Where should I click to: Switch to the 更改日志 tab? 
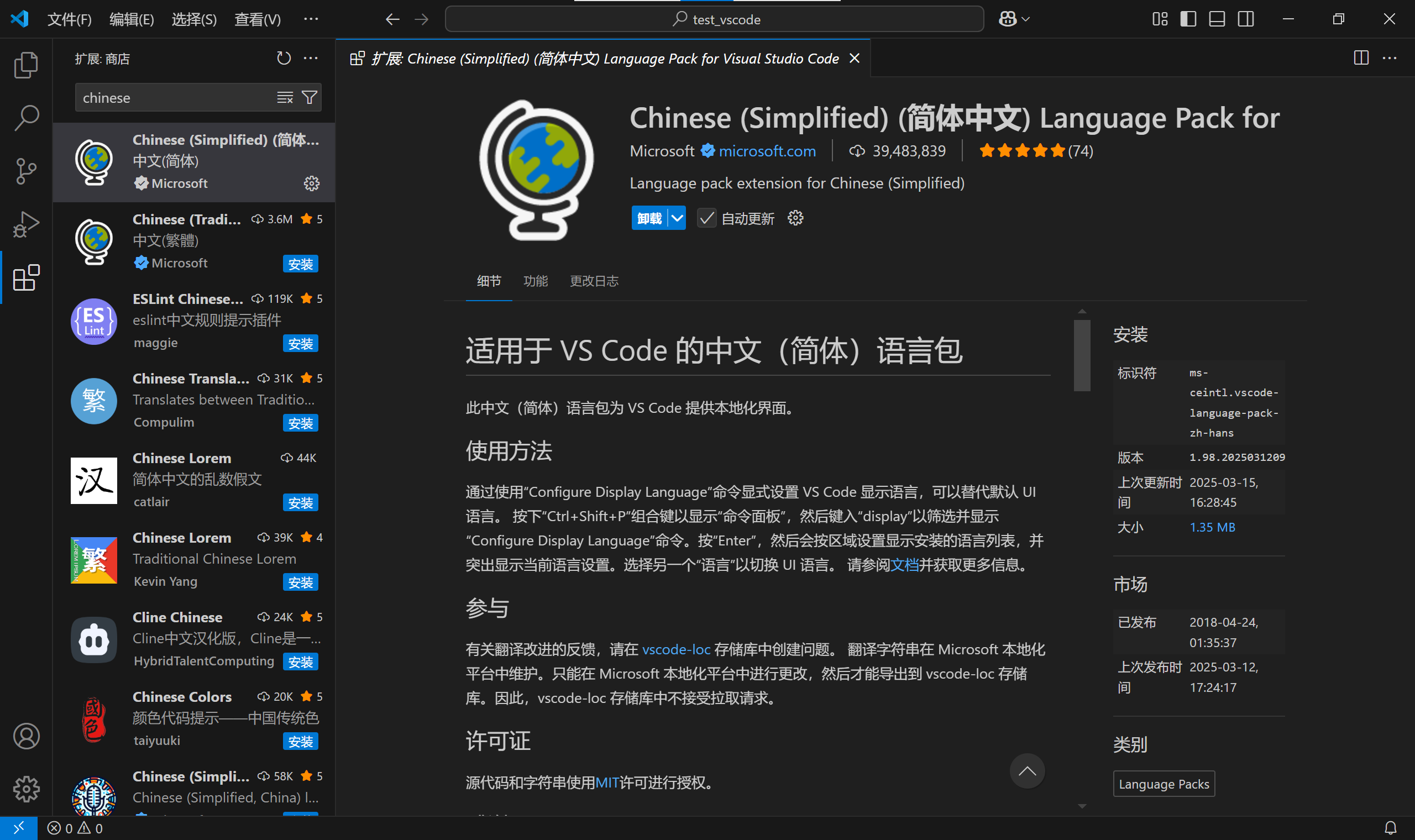[x=594, y=281]
